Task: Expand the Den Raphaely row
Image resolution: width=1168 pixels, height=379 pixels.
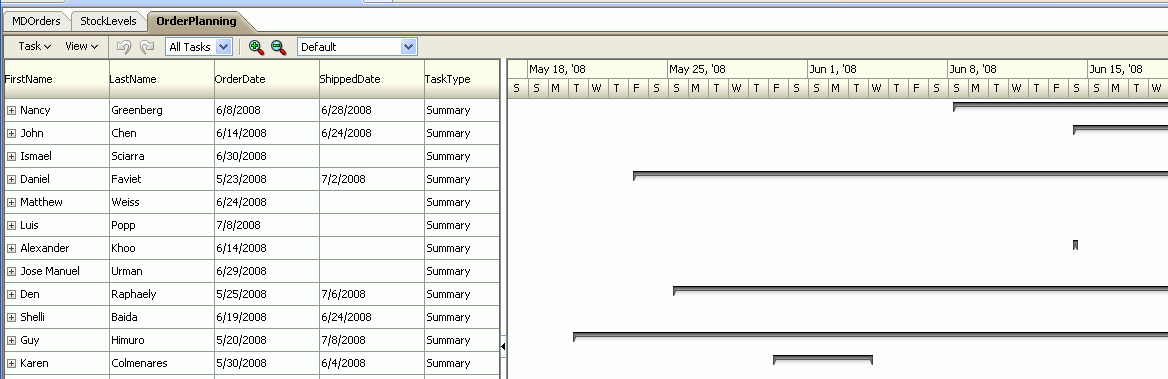Action: (11, 295)
